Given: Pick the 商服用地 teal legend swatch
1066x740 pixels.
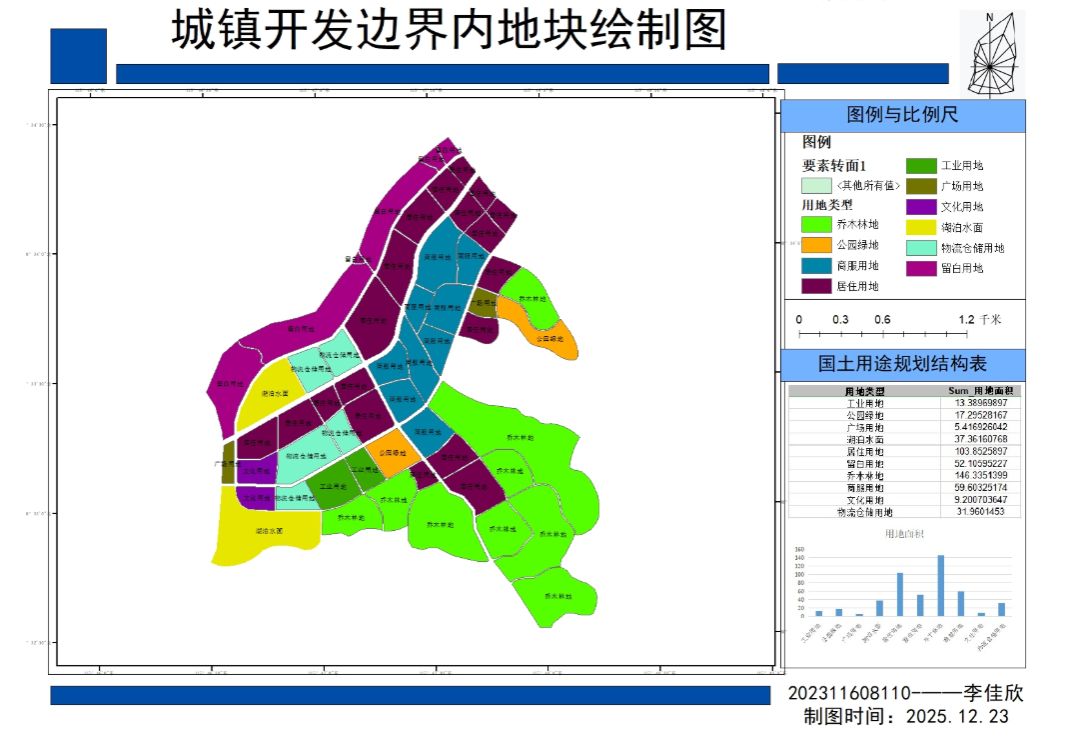Looking at the screenshot, I should [816, 266].
